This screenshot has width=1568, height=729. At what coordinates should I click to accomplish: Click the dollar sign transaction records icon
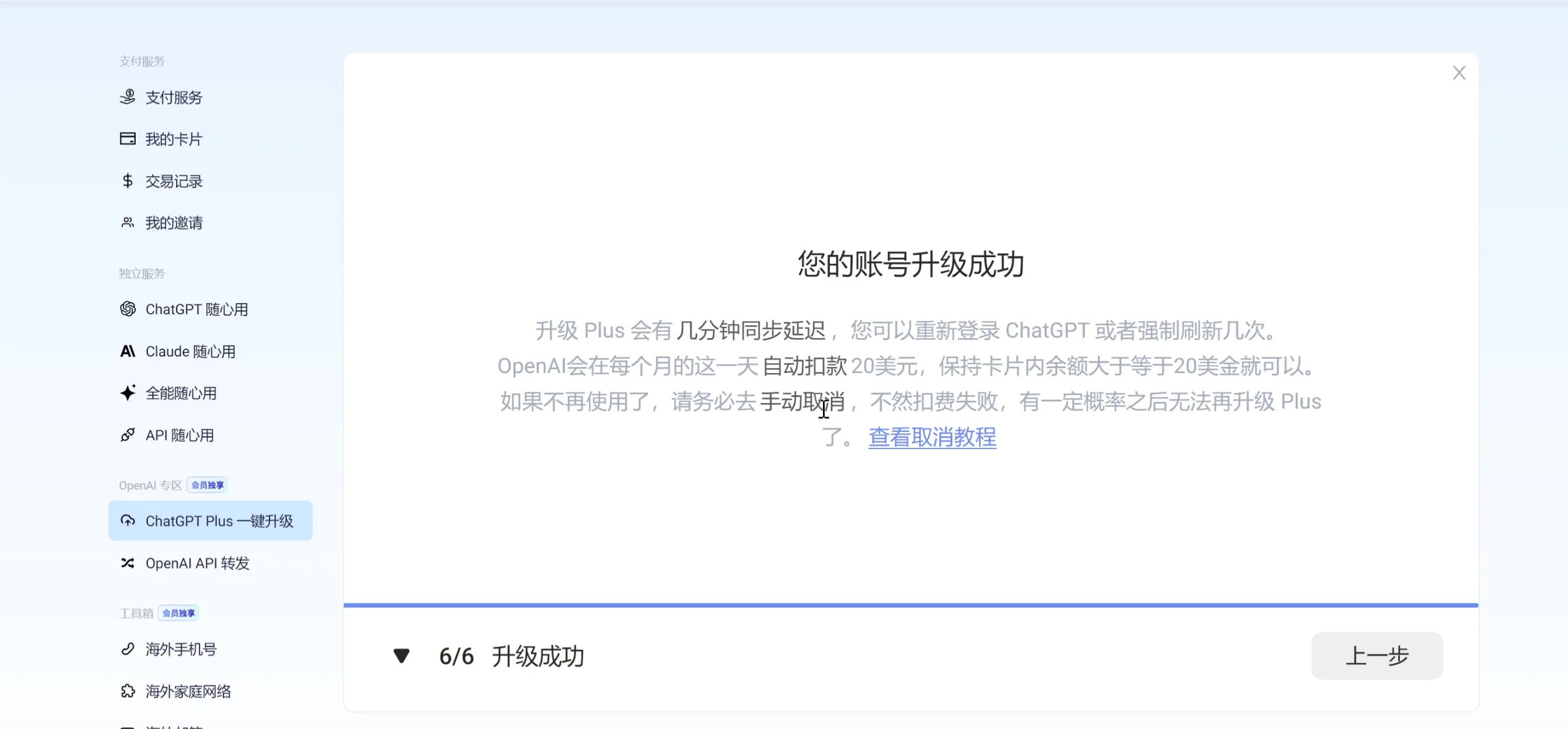[x=127, y=181]
